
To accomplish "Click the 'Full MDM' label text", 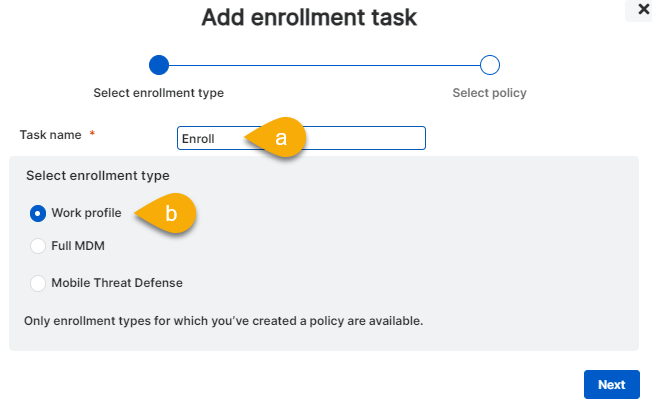I will pos(78,245).
